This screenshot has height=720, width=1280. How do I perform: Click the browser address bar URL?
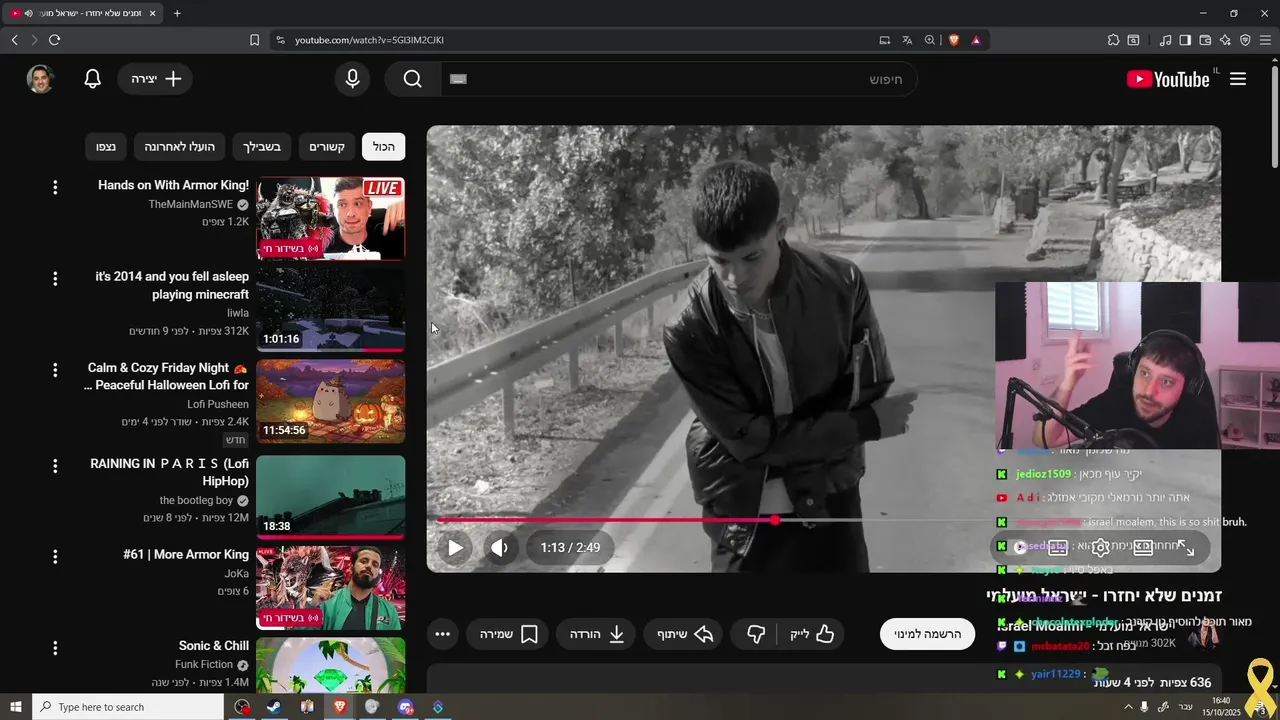pyautogui.click(x=369, y=40)
